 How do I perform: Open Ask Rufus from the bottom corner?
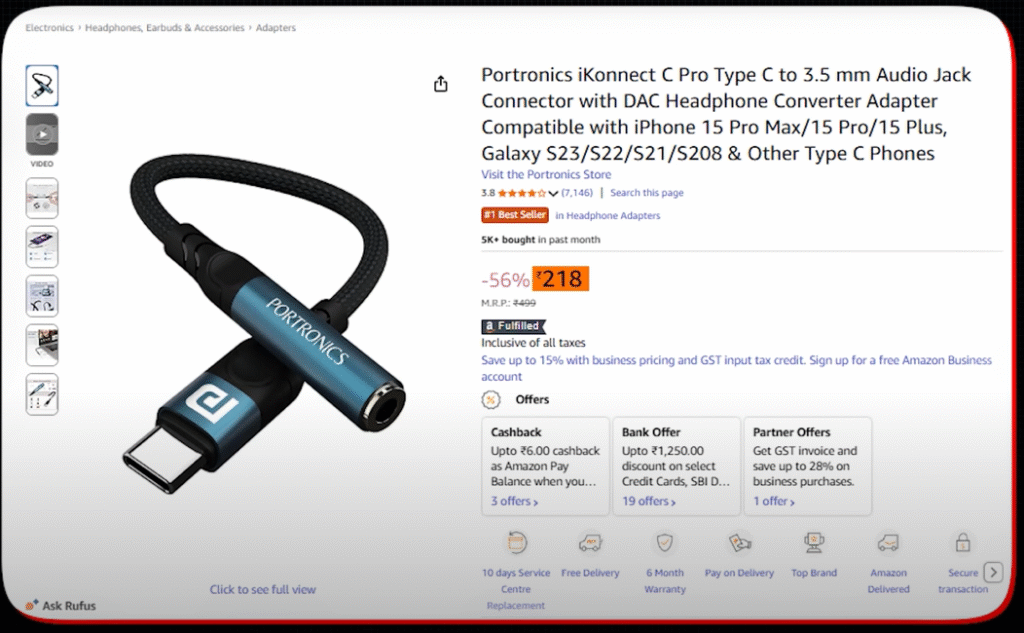[62, 606]
